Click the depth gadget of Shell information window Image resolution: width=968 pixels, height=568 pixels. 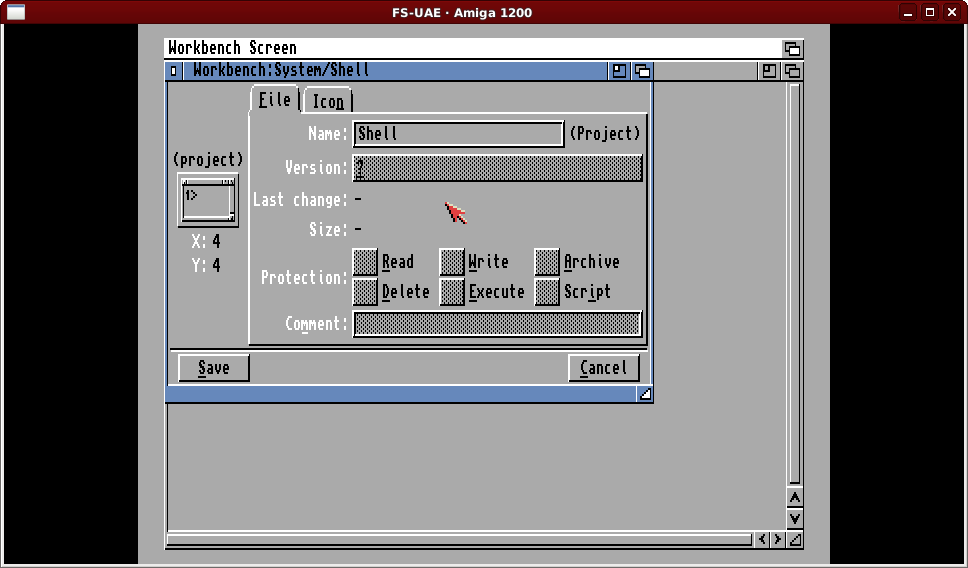click(643, 71)
